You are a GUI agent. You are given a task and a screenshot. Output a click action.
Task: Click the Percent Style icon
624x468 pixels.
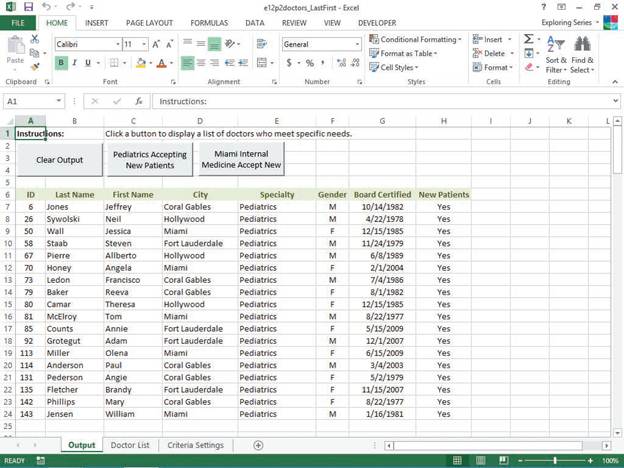click(310, 63)
